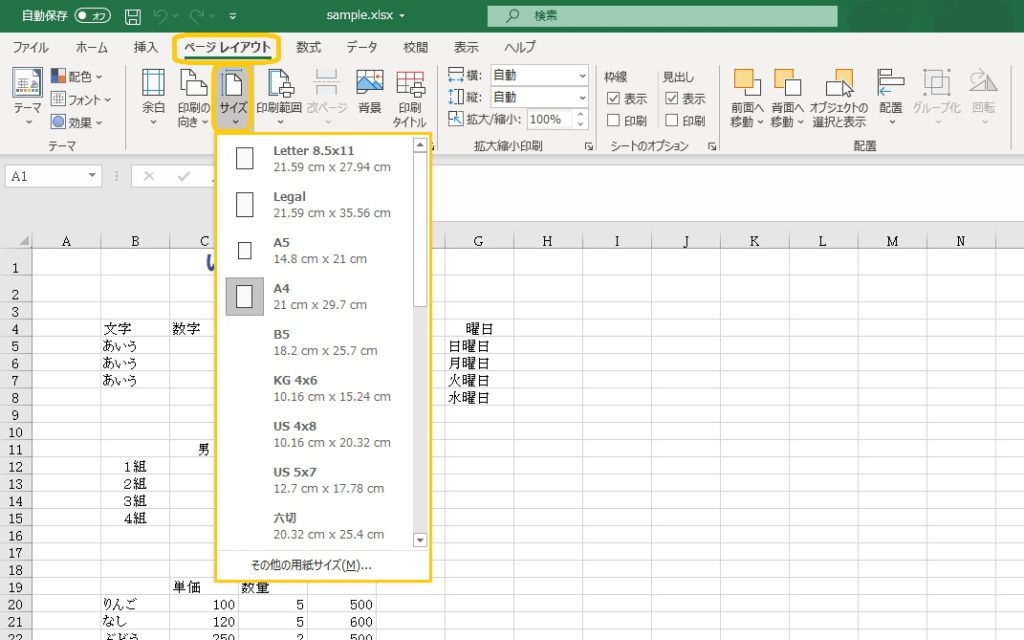Switch to the 数式 tab

click(308, 47)
